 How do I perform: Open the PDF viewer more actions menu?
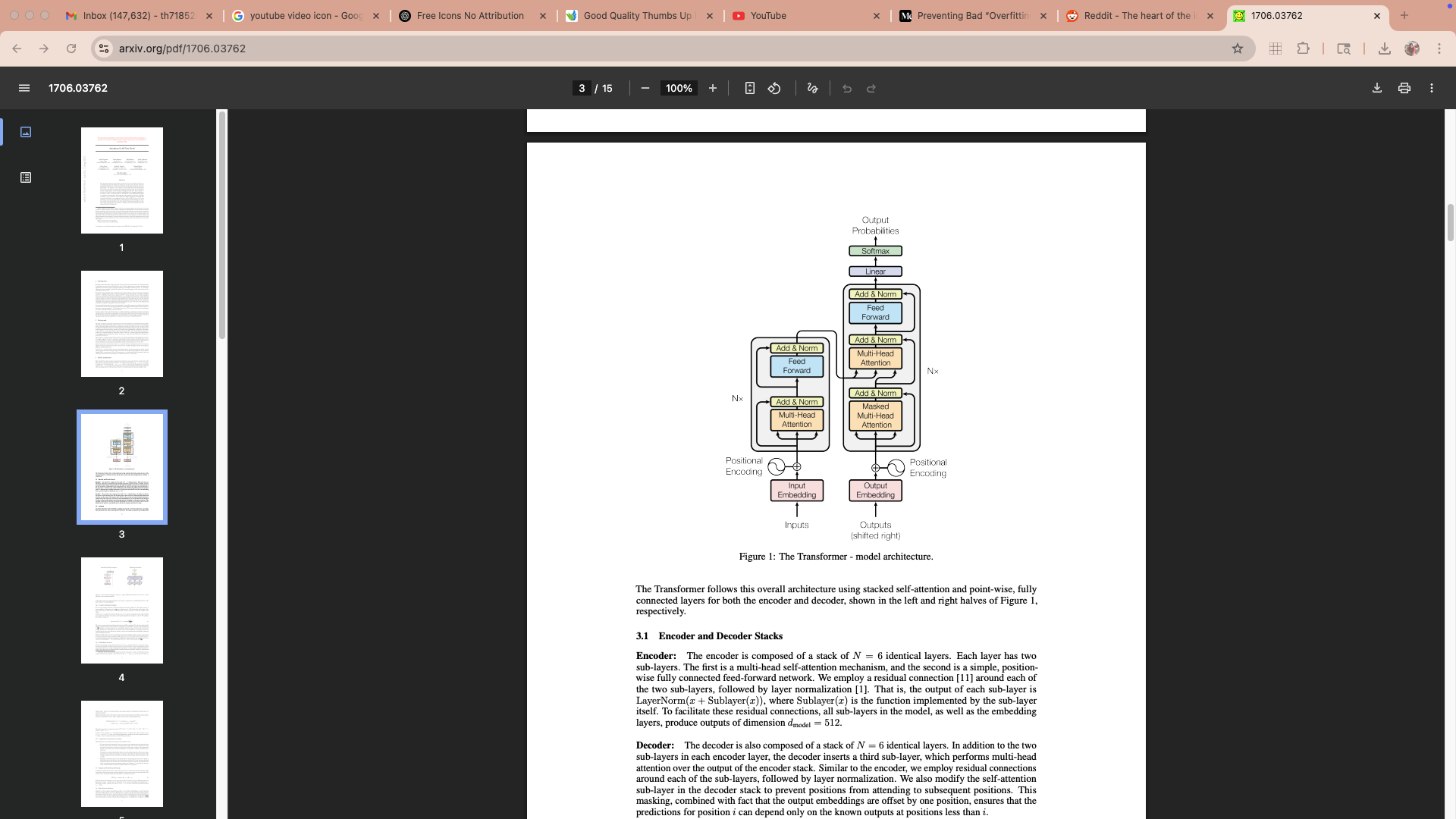(1432, 88)
